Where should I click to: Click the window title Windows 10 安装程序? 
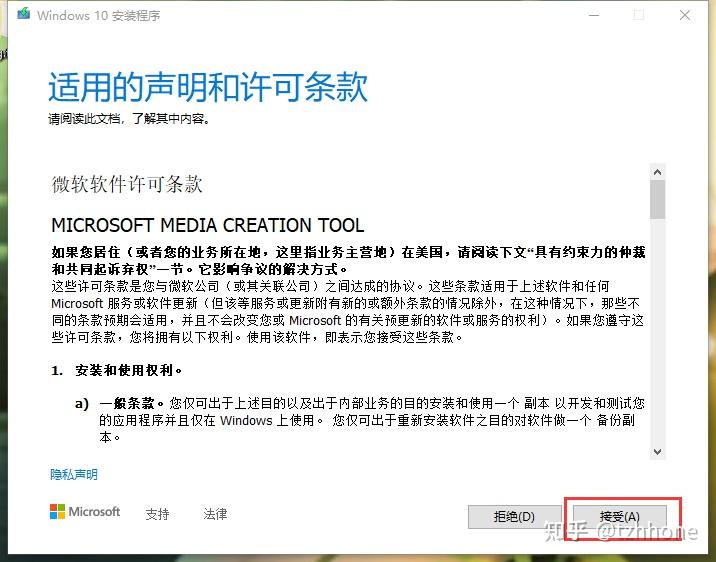pyautogui.click(x=99, y=16)
